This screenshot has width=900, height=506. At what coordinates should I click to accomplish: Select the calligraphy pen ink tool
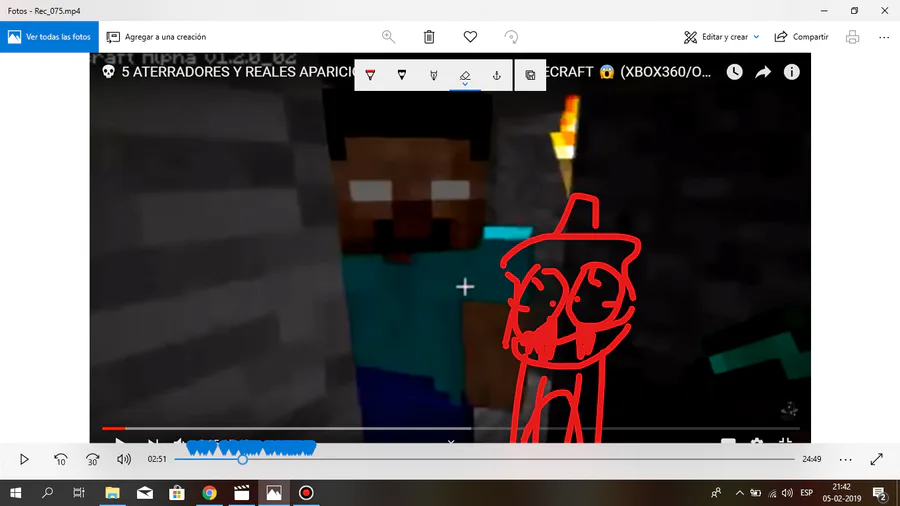[x=433, y=75]
